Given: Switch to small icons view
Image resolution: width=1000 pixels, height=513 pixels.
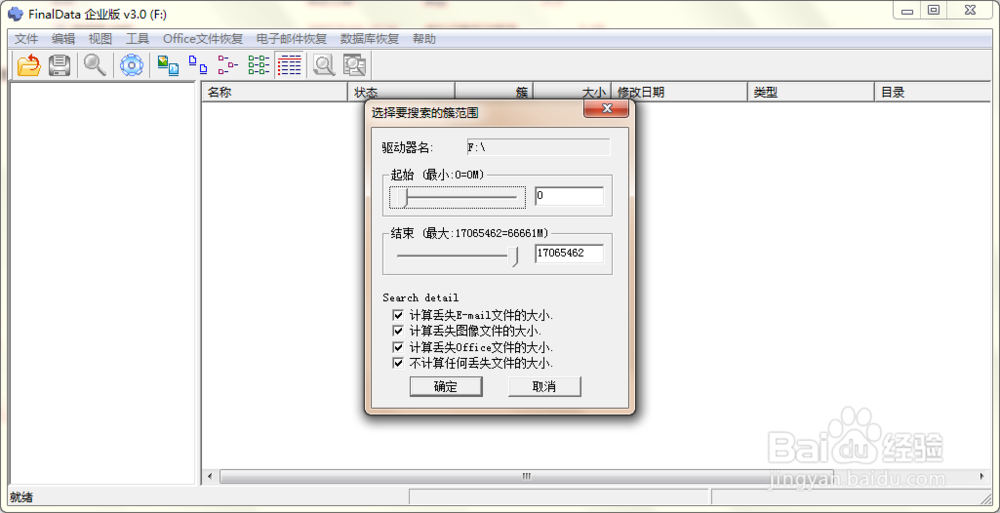Looking at the screenshot, I should click(198, 65).
